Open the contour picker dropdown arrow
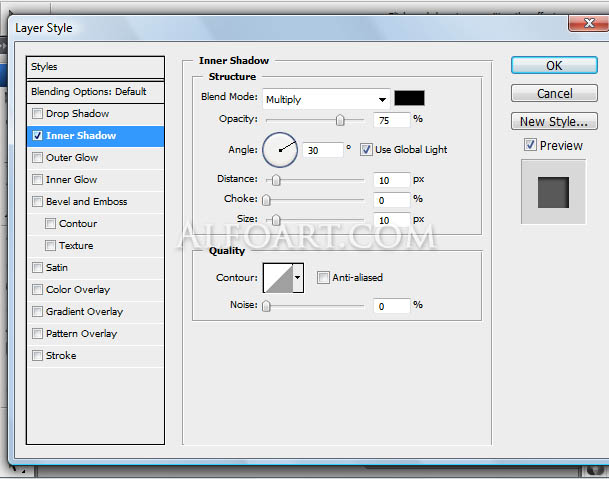The image size is (609, 479). coord(298,277)
